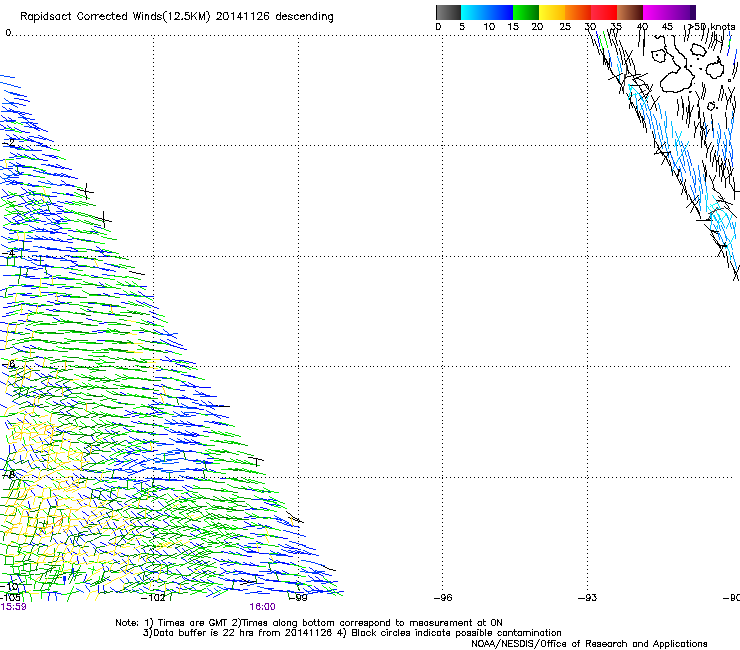Image resolution: width=740 pixels, height=650 pixels.
Task: Click the '-2' latitude axis label
Action: (x=9, y=142)
